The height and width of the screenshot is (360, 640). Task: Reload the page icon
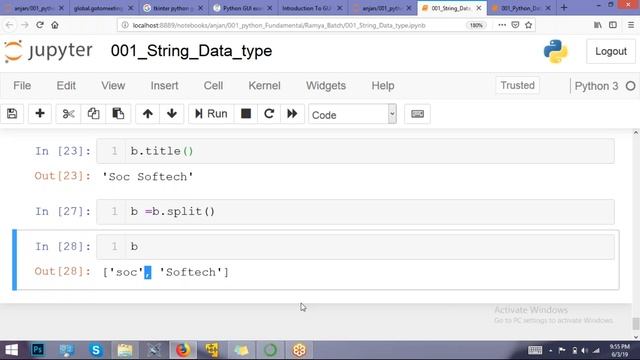(x=40, y=25)
